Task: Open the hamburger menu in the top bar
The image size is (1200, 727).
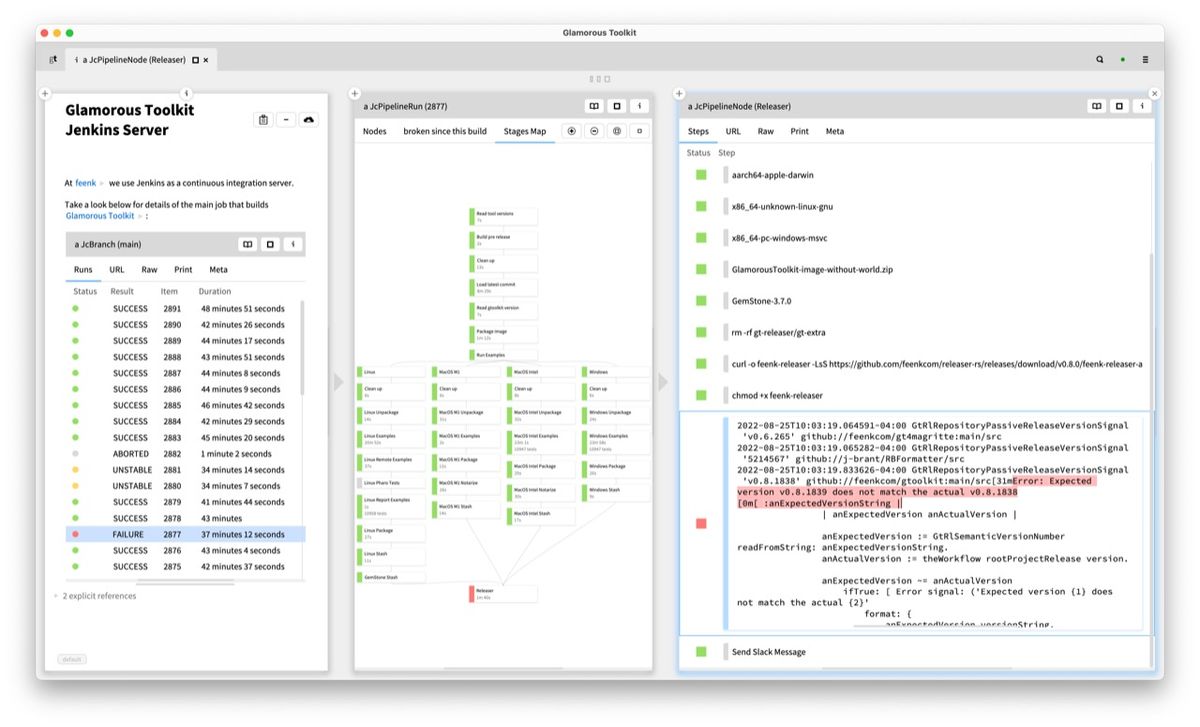Action: [x=1146, y=60]
